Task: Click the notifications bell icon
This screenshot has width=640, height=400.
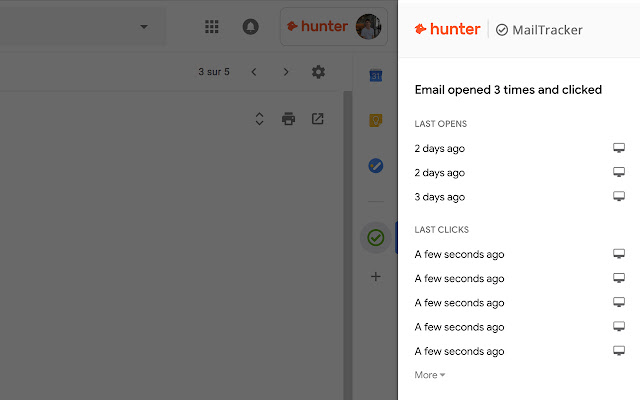Action: coord(250,27)
